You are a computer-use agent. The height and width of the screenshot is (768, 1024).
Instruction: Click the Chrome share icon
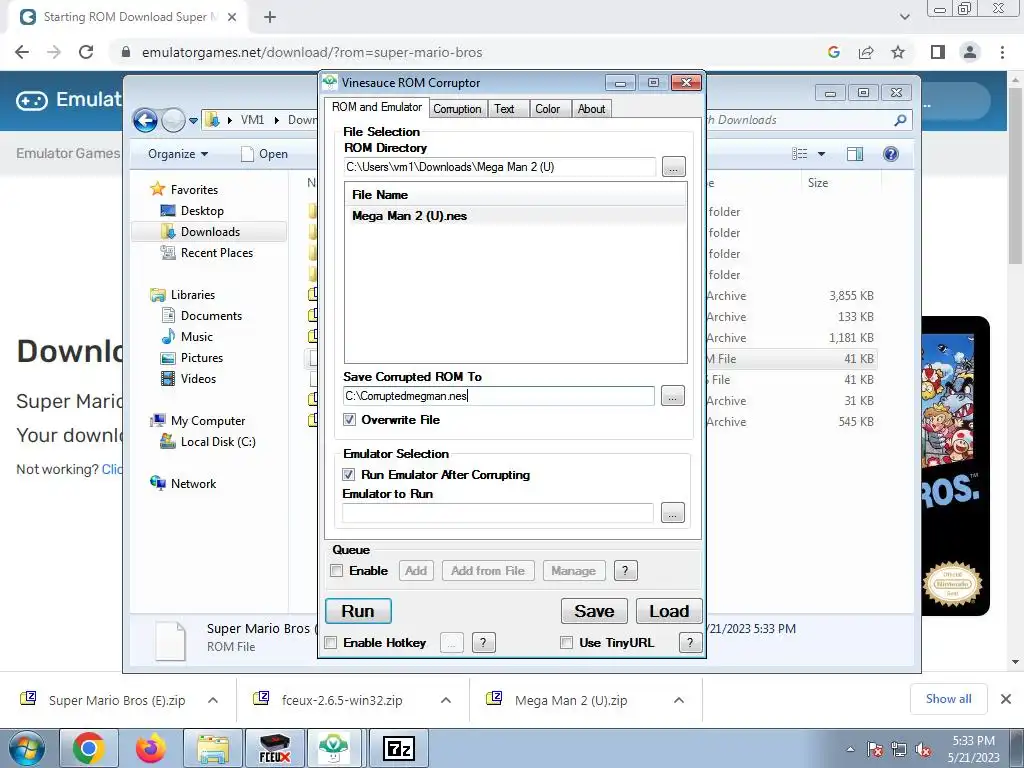pos(866,52)
